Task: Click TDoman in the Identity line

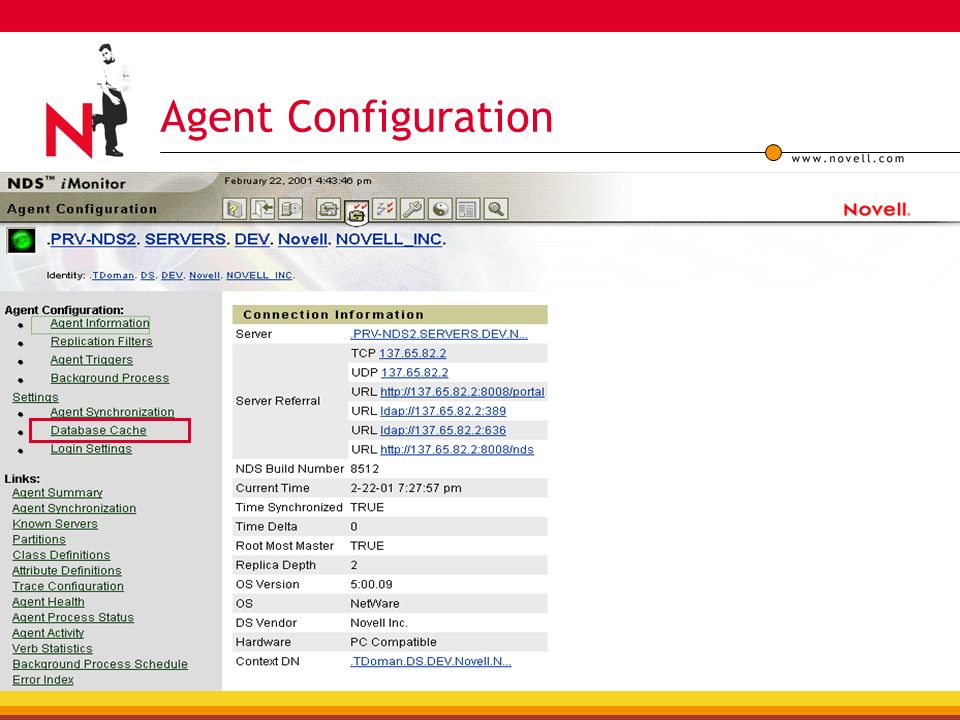Action: point(113,276)
